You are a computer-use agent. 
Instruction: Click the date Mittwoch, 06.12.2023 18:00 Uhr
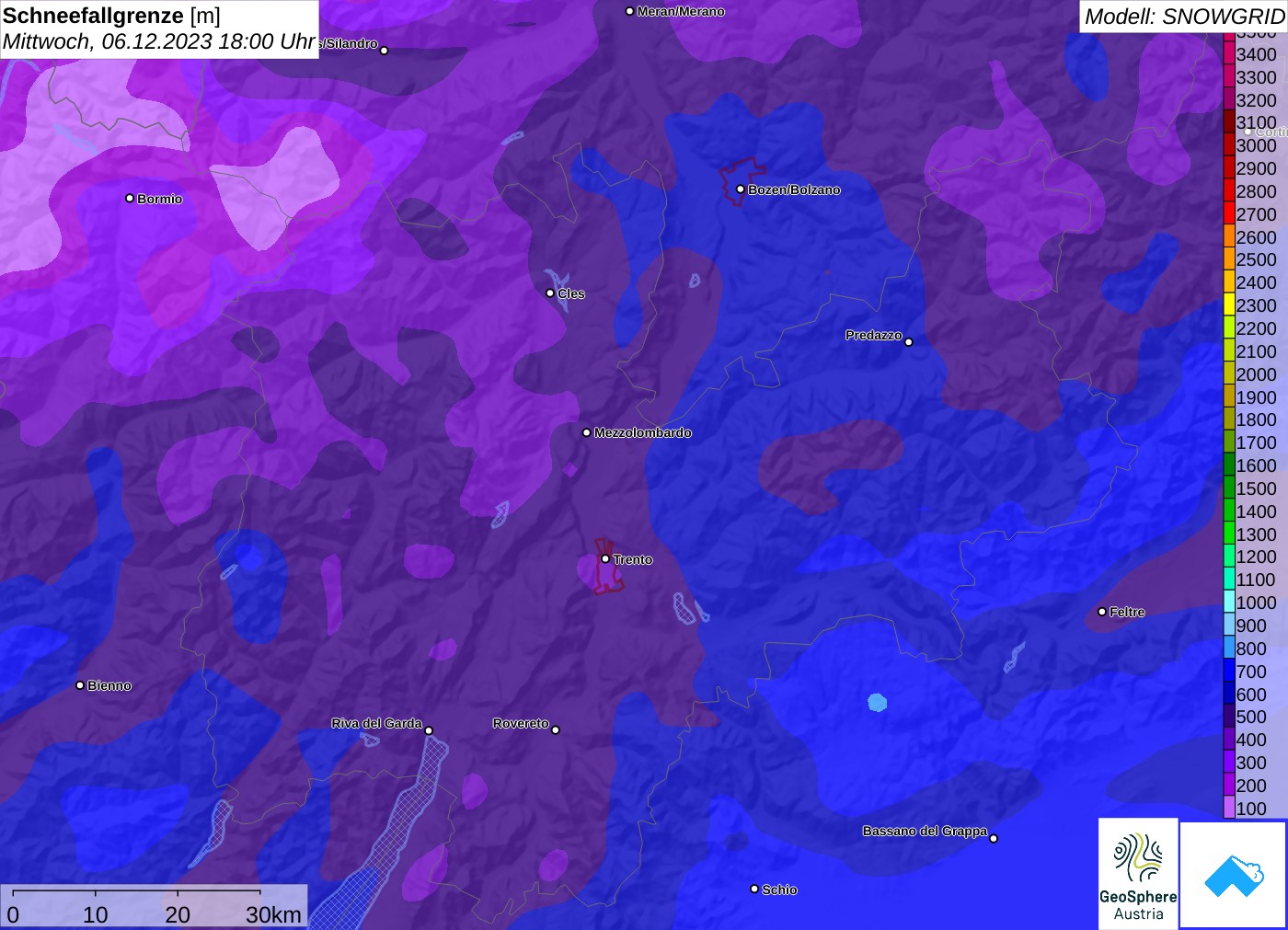click(x=159, y=41)
